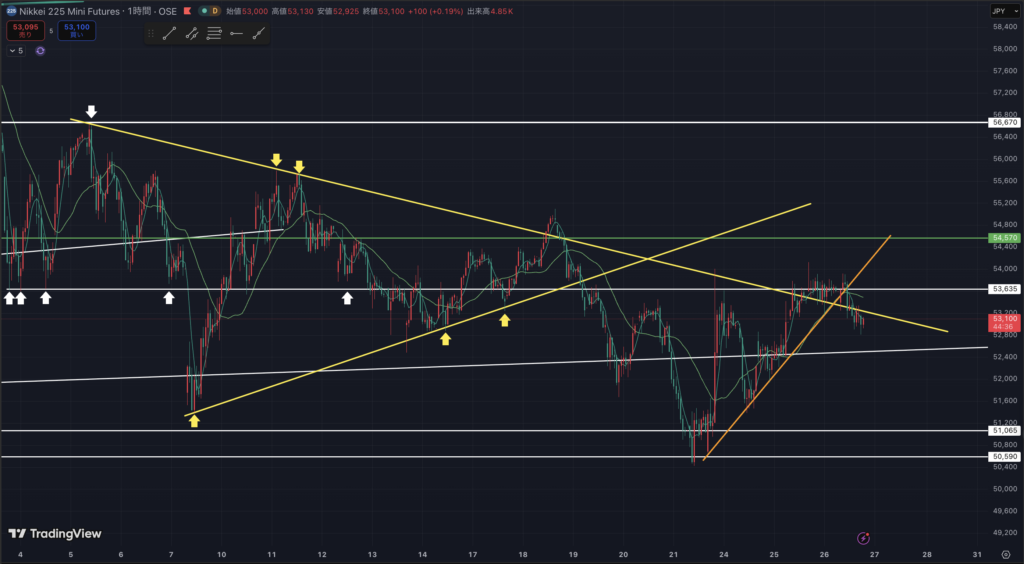The image size is (1024, 564).
Task: Click the 56,670 horizontal line price label
Action: point(1003,122)
